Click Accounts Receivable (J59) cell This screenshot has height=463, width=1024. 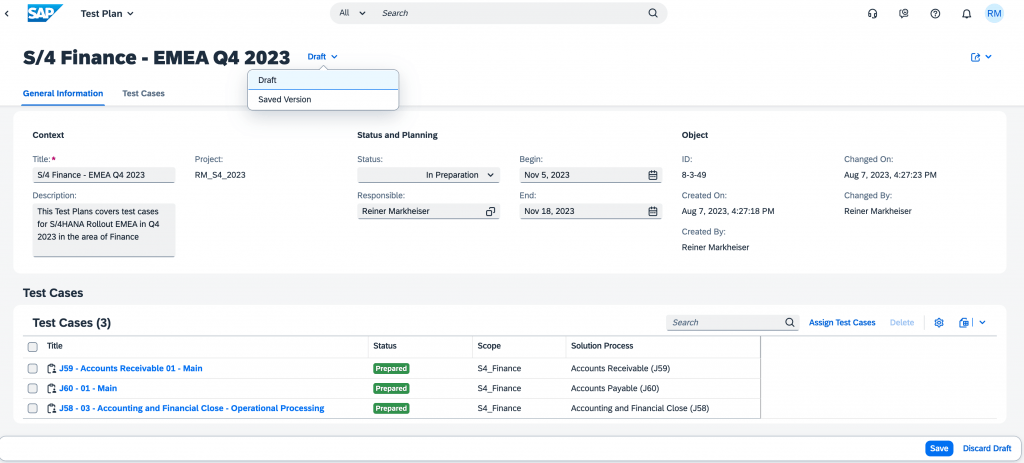(620, 368)
